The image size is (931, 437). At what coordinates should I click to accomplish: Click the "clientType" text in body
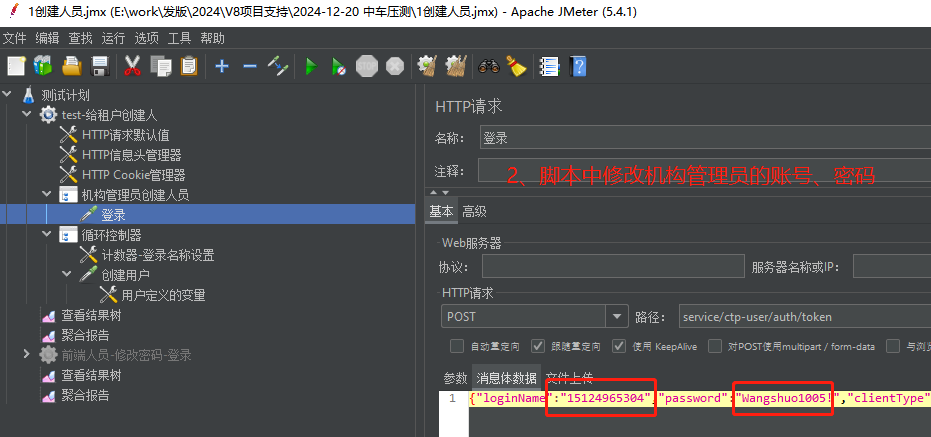pos(888,398)
